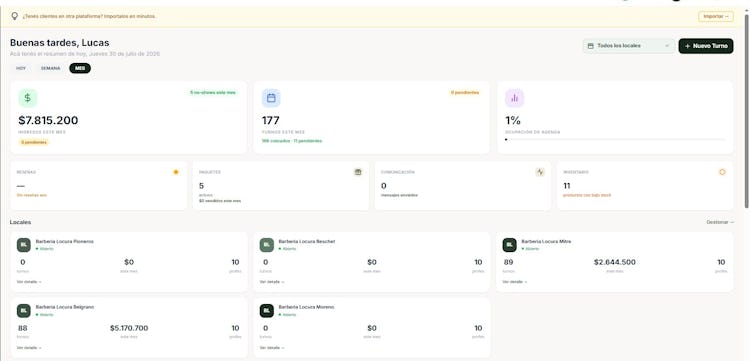Click the vertical page scrollbar
Image resolution: width=750 pixels, height=361 pixels.
(746, 111)
